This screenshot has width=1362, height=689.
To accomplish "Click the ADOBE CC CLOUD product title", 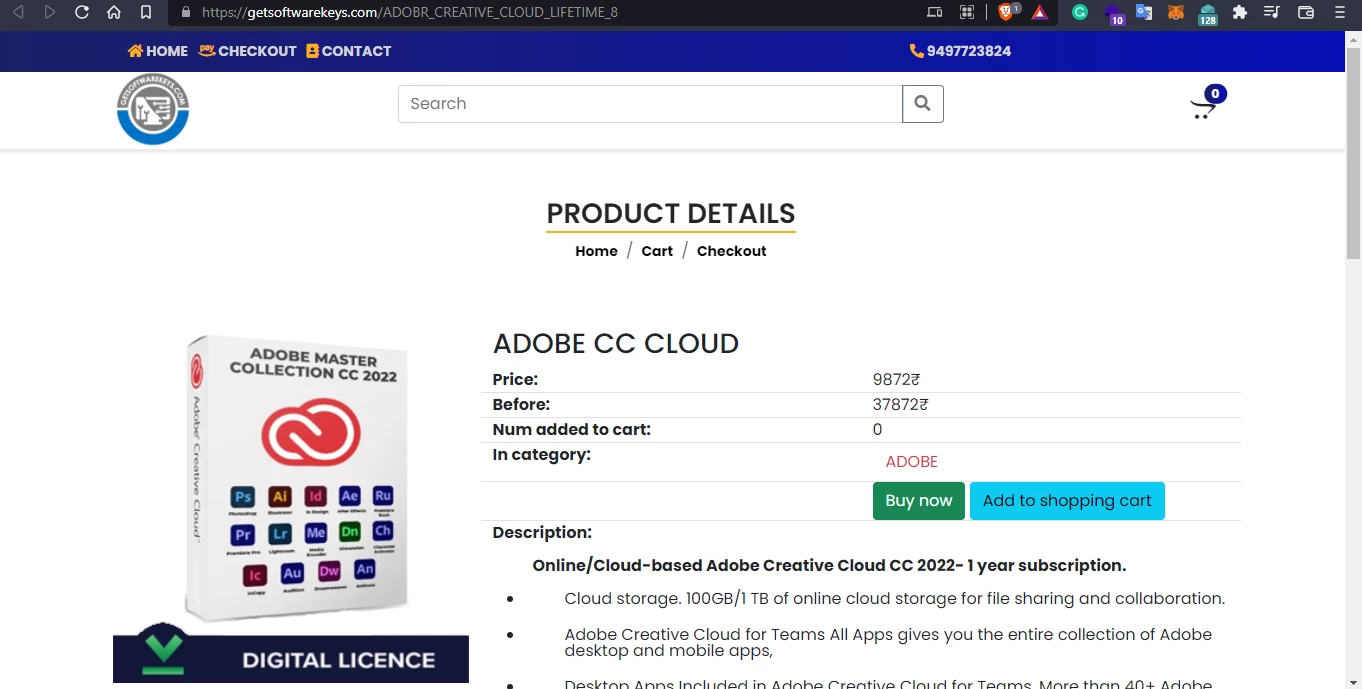I will tap(616, 343).
